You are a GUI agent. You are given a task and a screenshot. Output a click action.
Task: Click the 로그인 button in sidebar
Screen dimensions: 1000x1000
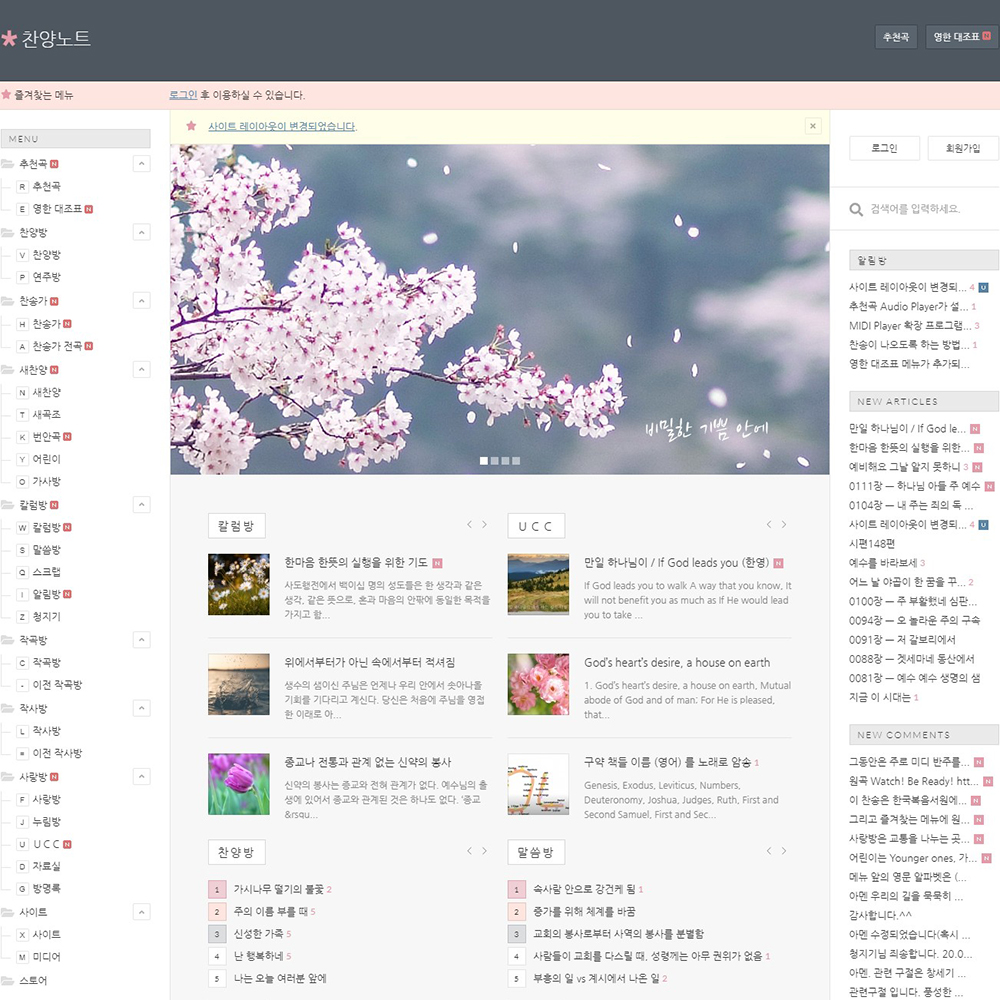click(x=884, y=148)
